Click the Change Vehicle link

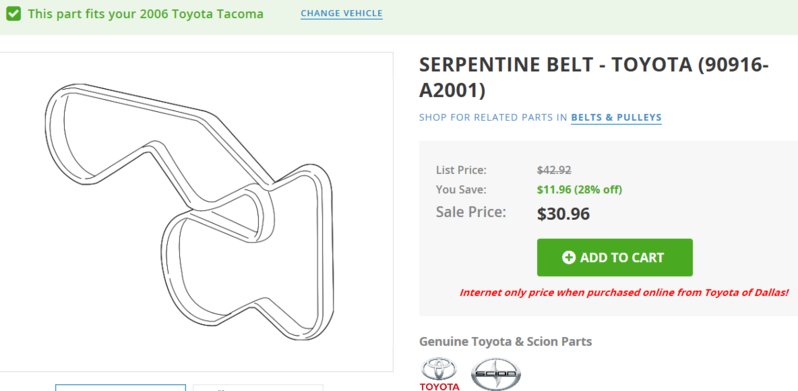click(x=341, y=14)
